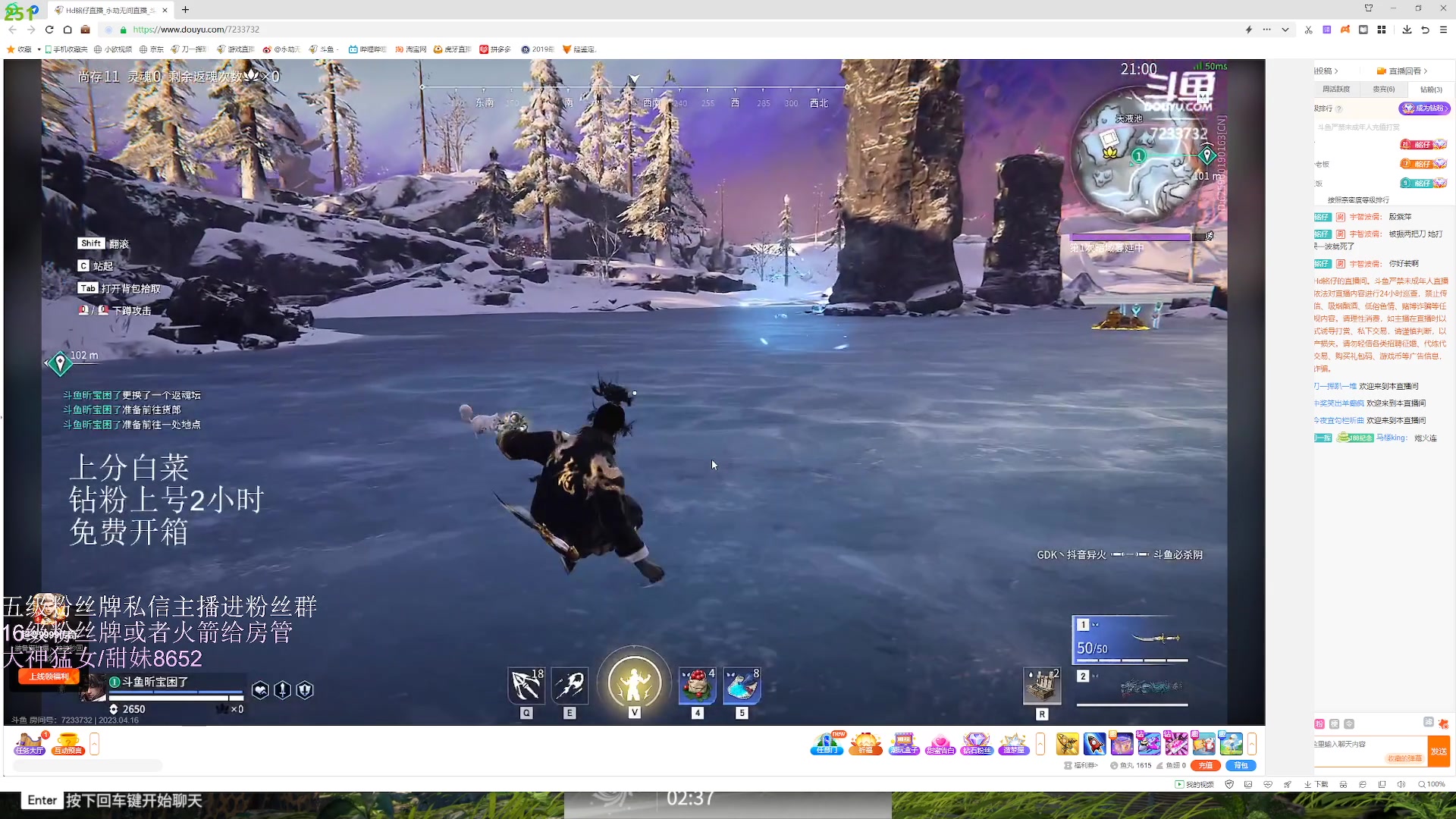Click the 成为钻粉 become diamond fan button
Screen dimensions: 1456x819
[x=1425, y=108]
